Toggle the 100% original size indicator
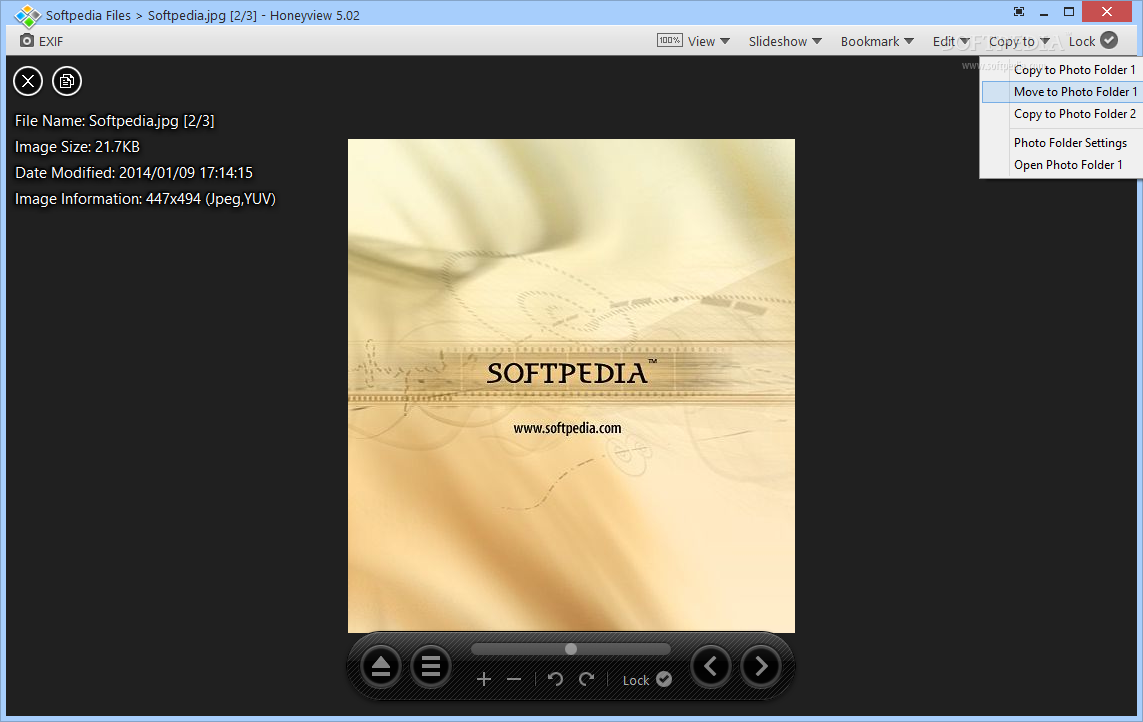This screenshot has width=1143, height=722. tap(669, 40)
